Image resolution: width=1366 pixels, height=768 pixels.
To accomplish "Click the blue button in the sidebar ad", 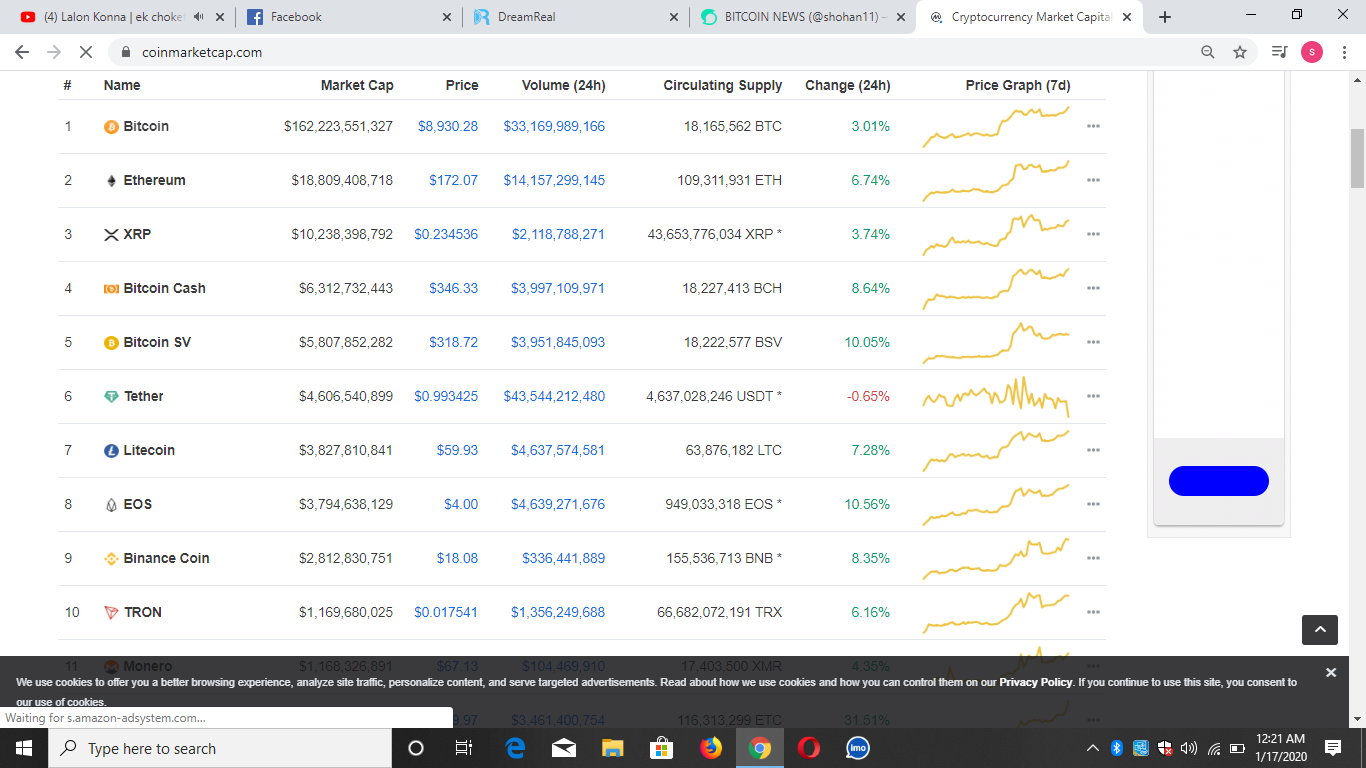I will (1218, 481).
